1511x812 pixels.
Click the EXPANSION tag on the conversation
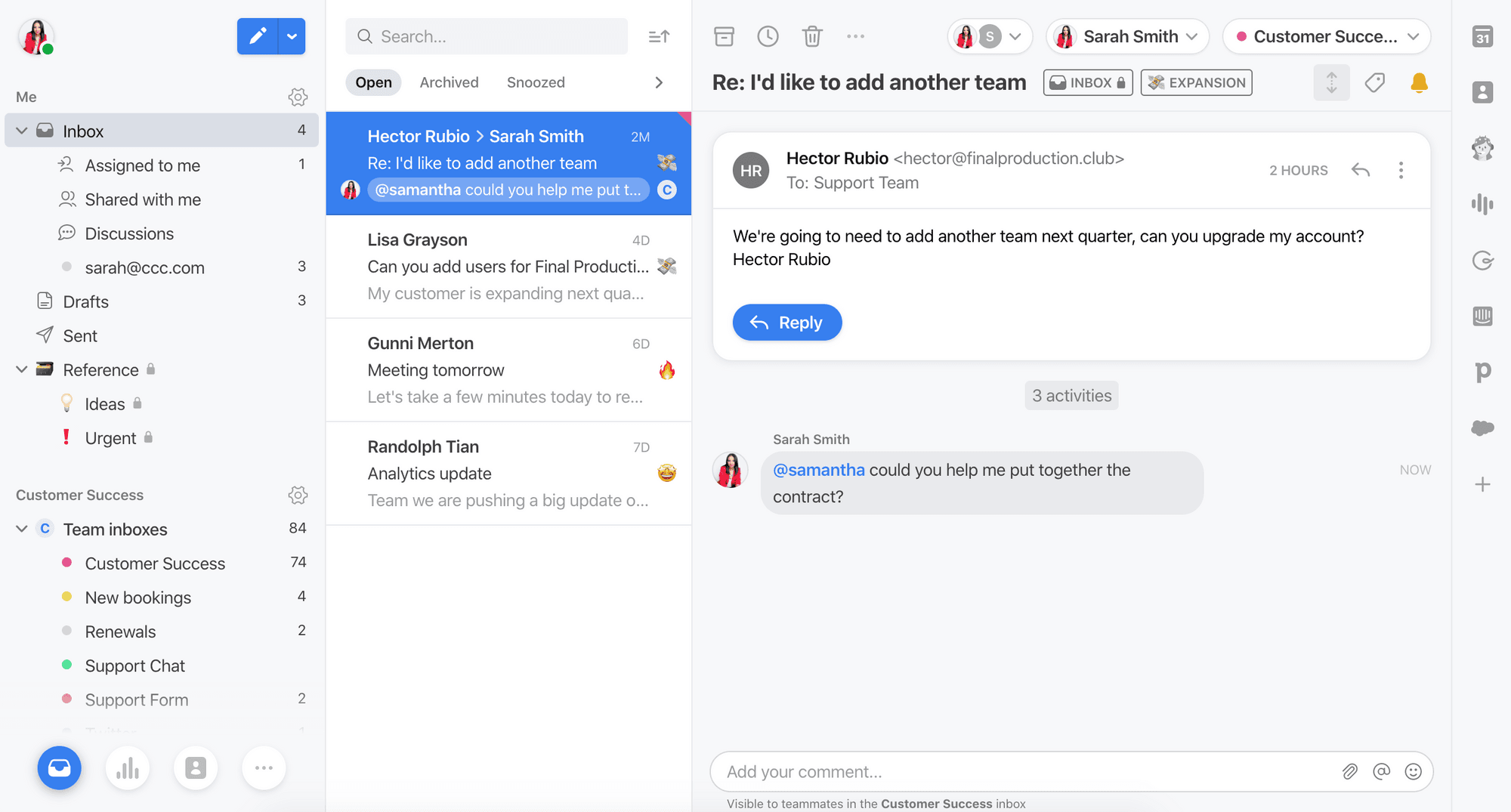pos(1197,82)
